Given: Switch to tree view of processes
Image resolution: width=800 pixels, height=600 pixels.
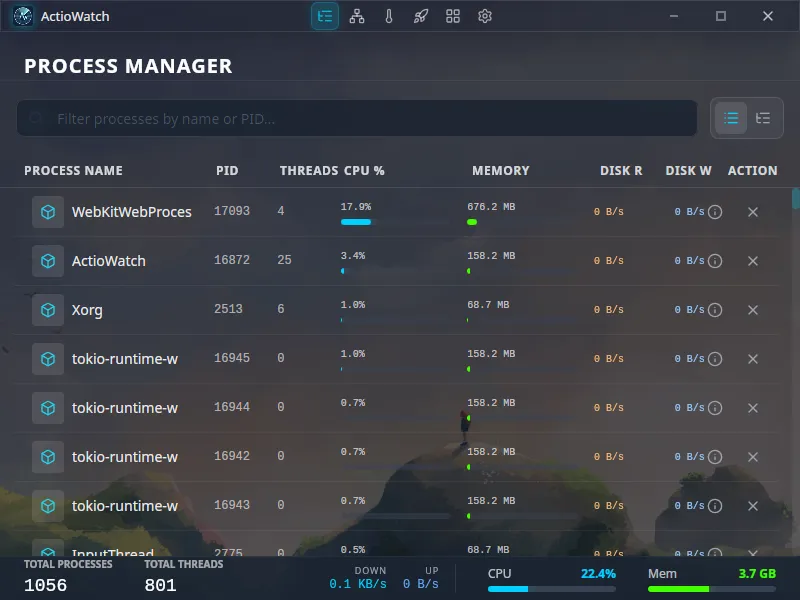Looking at the screenshot, I should [763, 118].
